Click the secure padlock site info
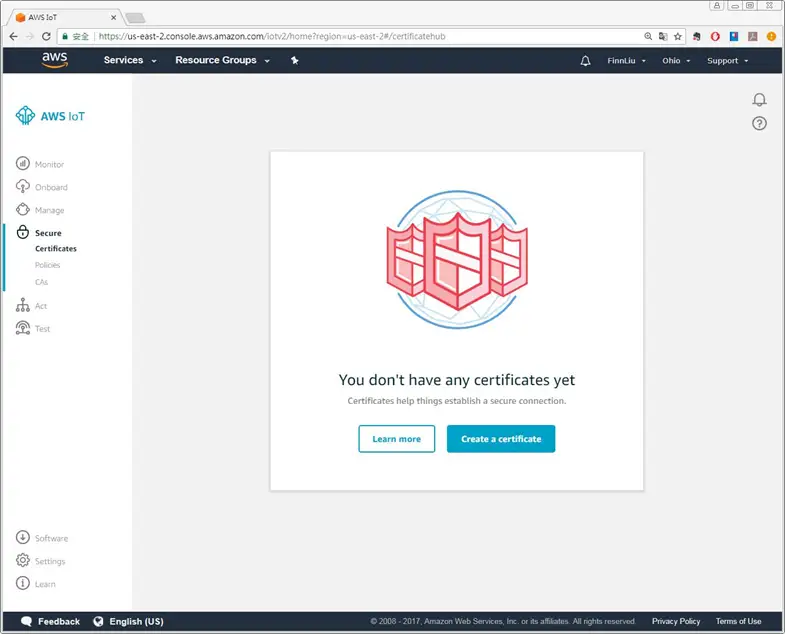785x634 pixels. click(65, 36)
